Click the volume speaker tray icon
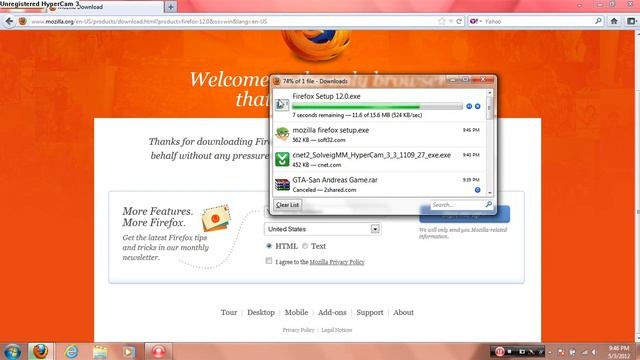 pyautogui.click(x=595, y=351)
